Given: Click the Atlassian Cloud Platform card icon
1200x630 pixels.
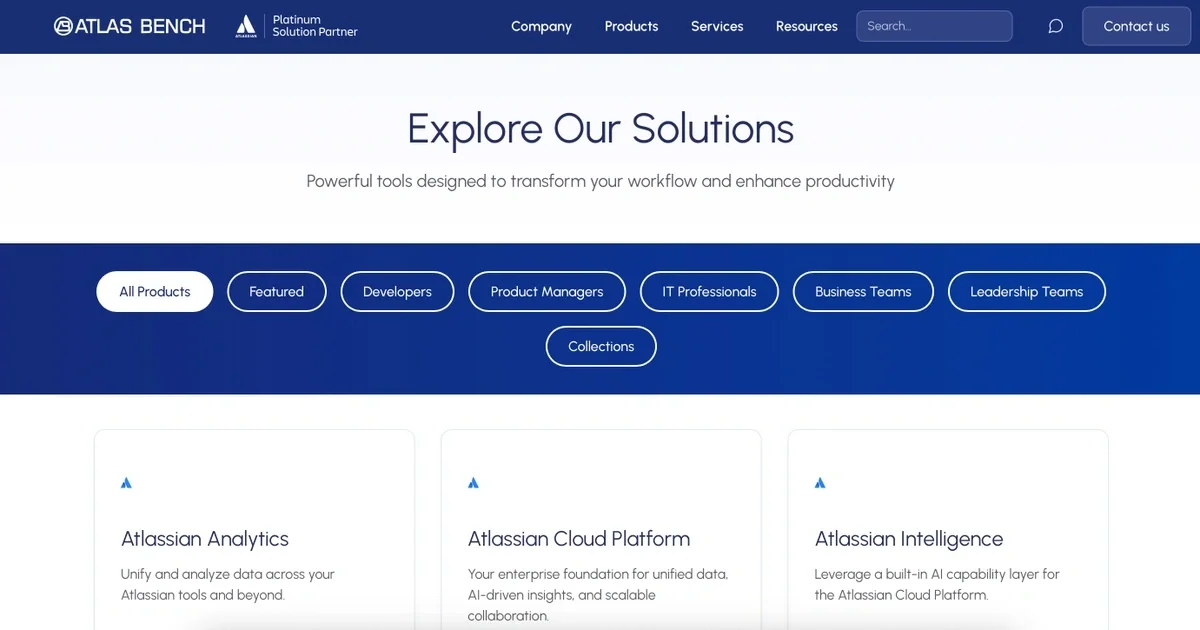Looking at the screenshot, I should [473, 483].
